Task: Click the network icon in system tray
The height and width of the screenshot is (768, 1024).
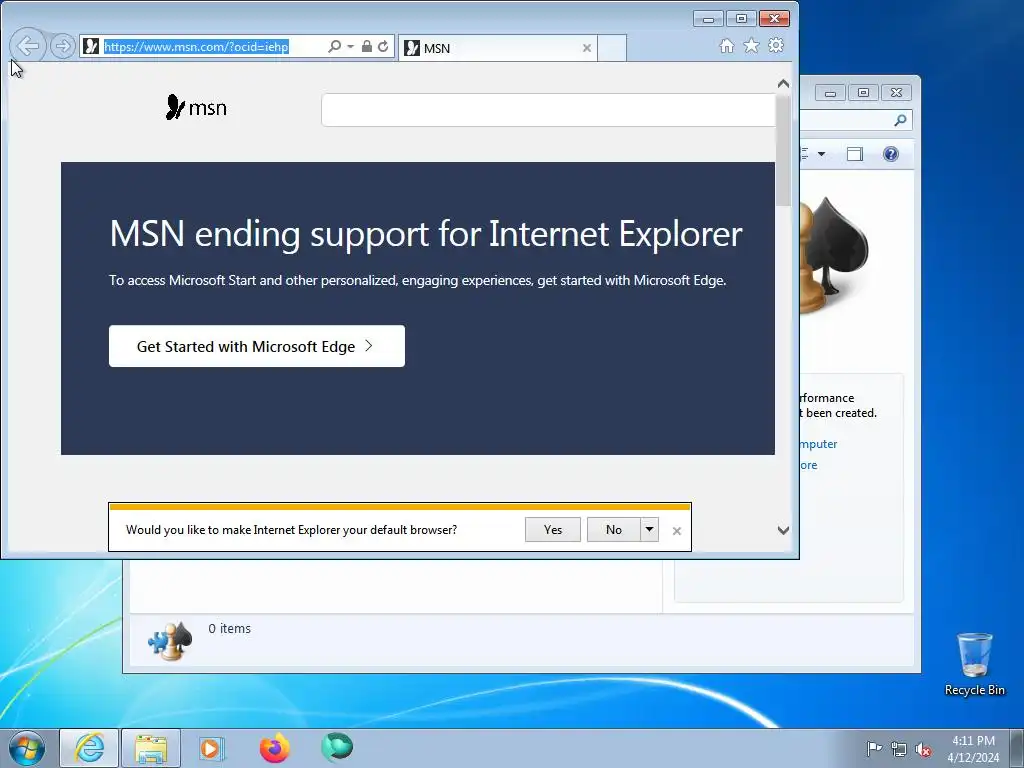Action: pos(899,749)
